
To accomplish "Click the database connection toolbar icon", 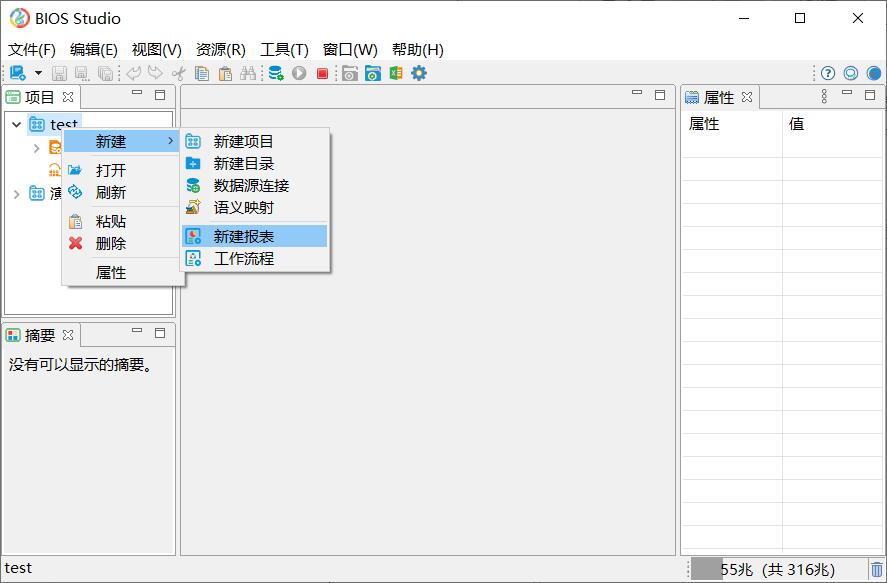I will 276,73.
